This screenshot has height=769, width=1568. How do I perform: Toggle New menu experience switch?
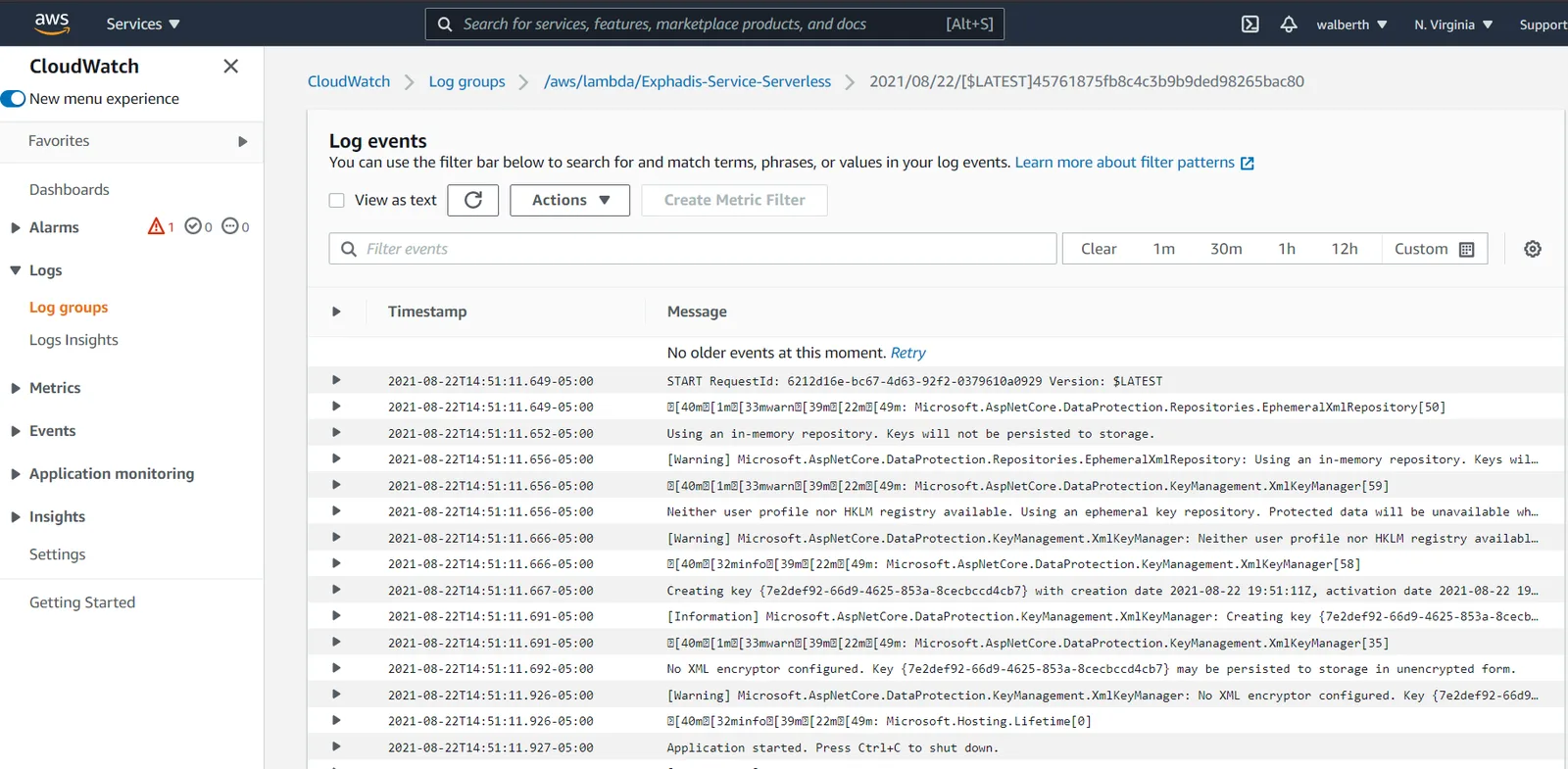13,99
